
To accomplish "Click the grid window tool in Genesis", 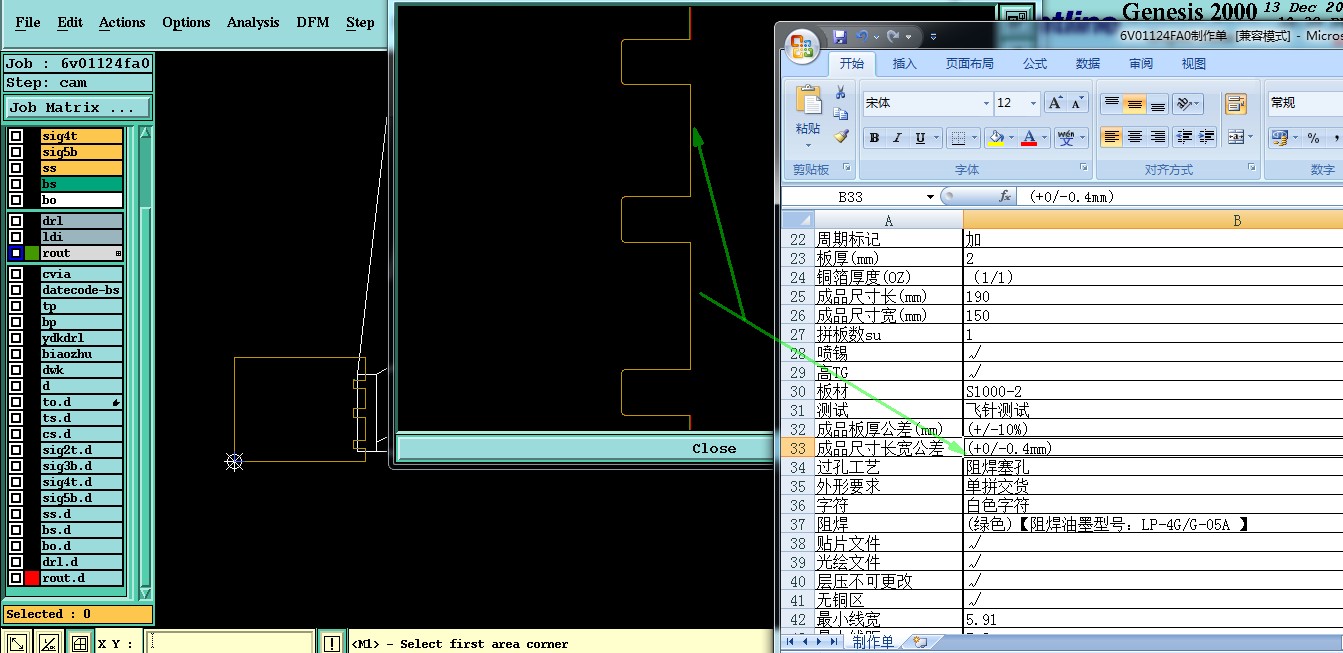I will (x=80, y=643).
